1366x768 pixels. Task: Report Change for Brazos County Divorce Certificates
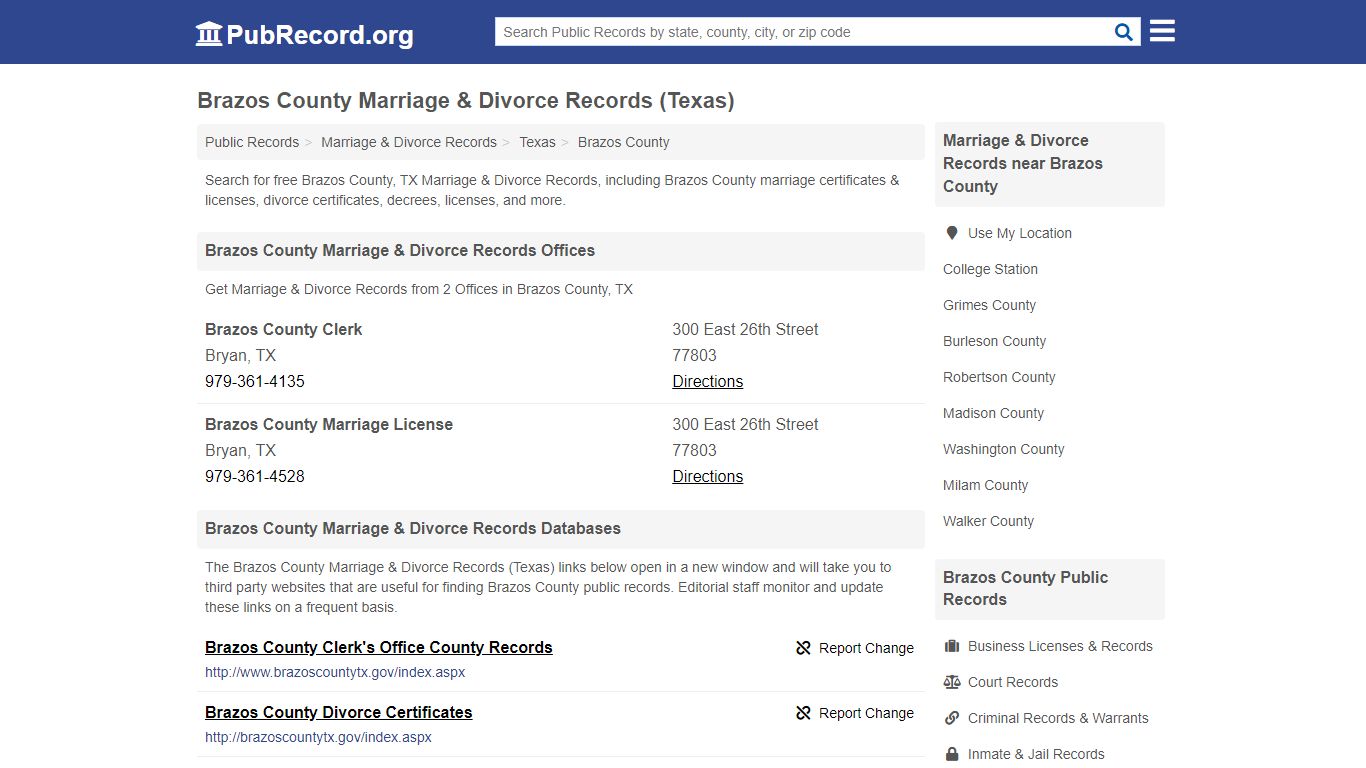coord(855,713)
